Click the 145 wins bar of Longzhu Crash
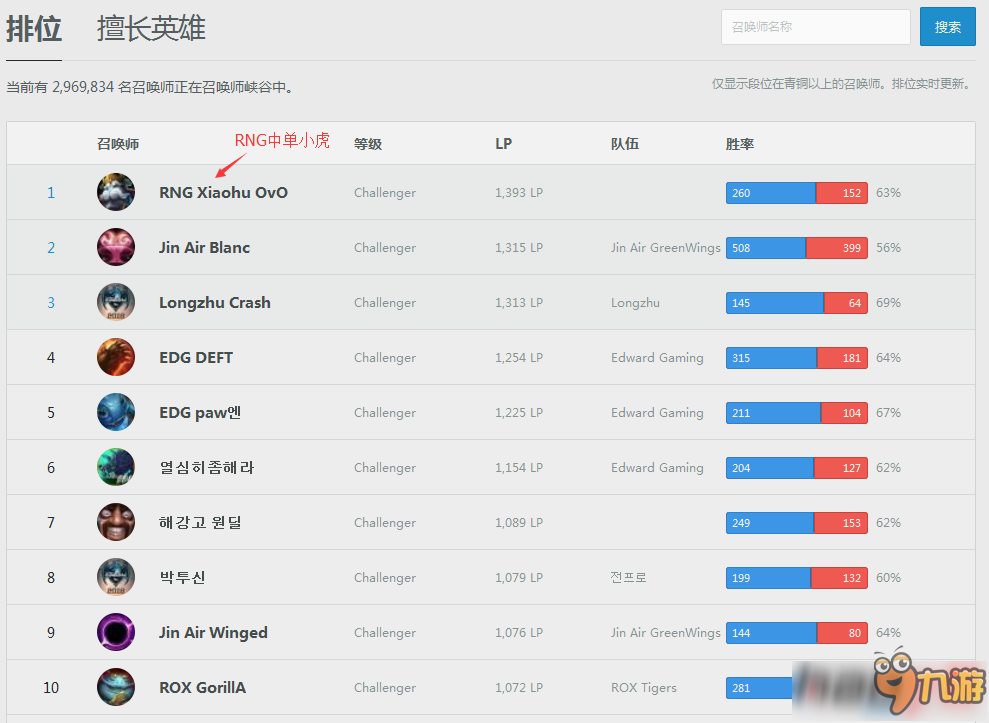Viewport: 989px width, 723px height. 775,303
